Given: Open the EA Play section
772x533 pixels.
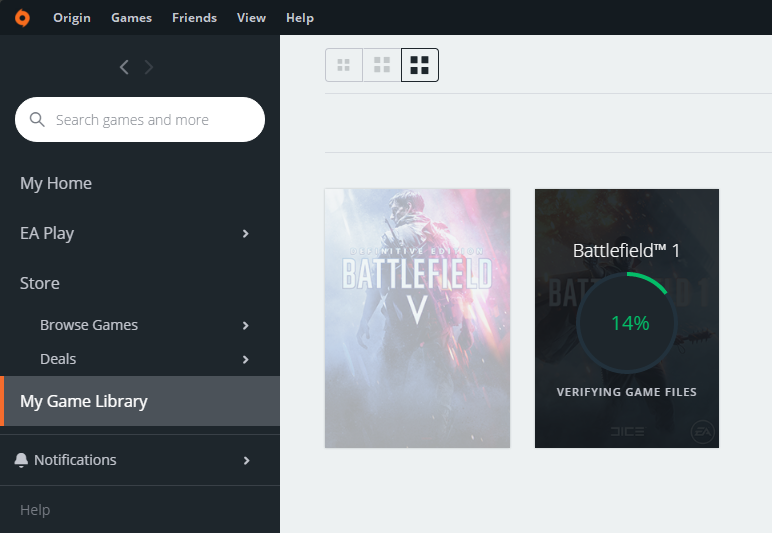Looking at the screenshot, I should coord(47,233).
